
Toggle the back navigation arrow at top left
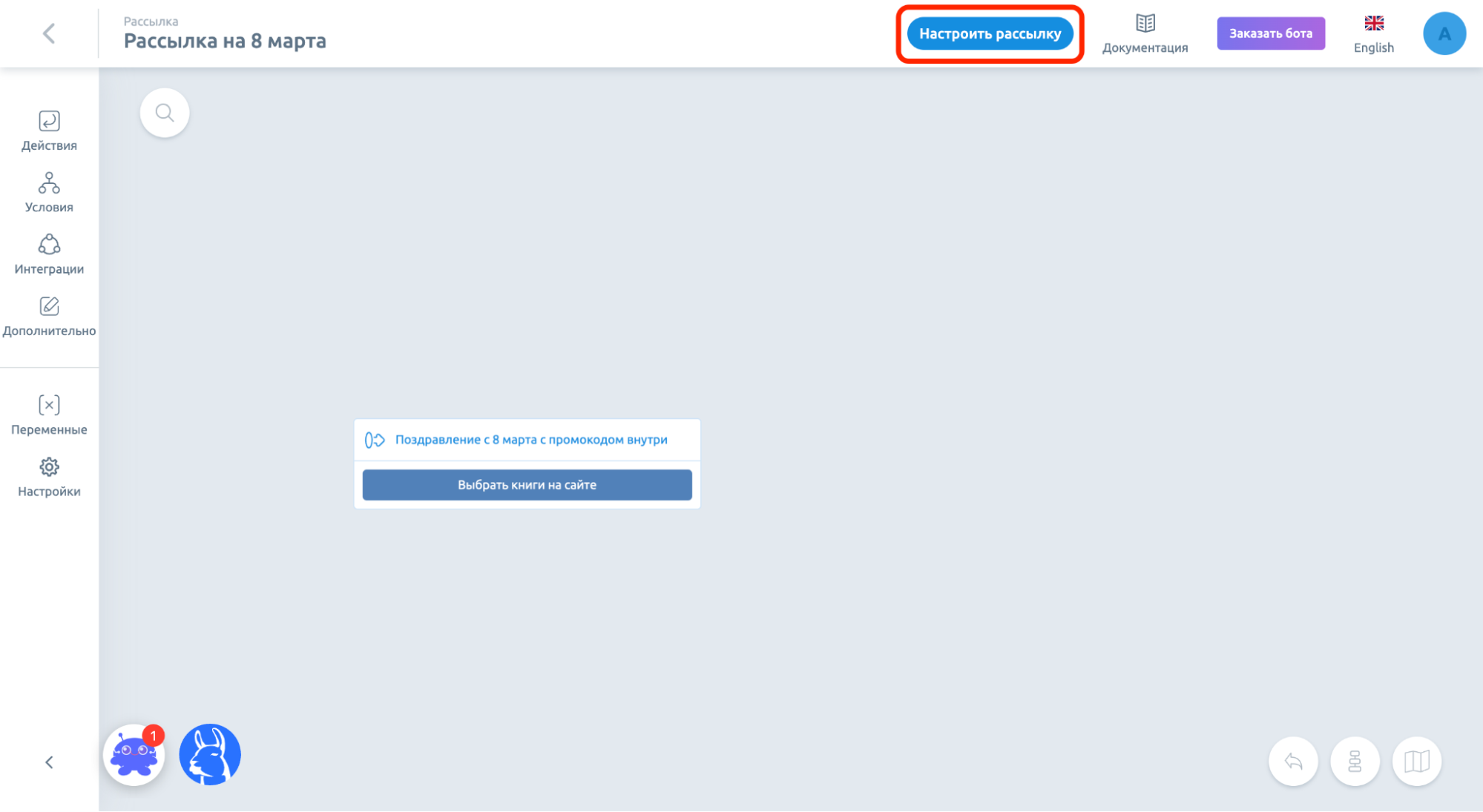[x=49, y=33]
